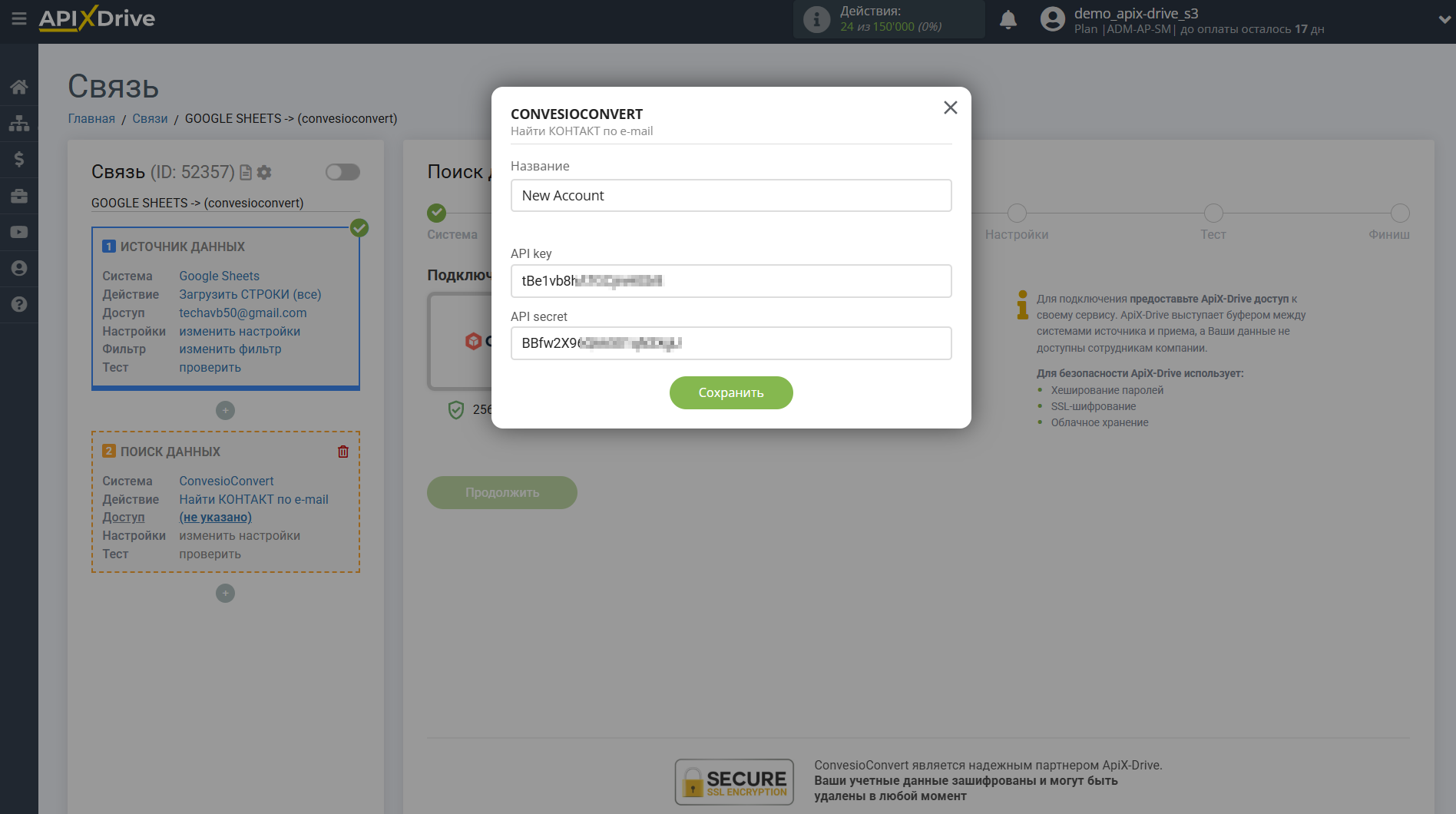
Task: Go to the Главная breadcrumb
Action: 91,118
